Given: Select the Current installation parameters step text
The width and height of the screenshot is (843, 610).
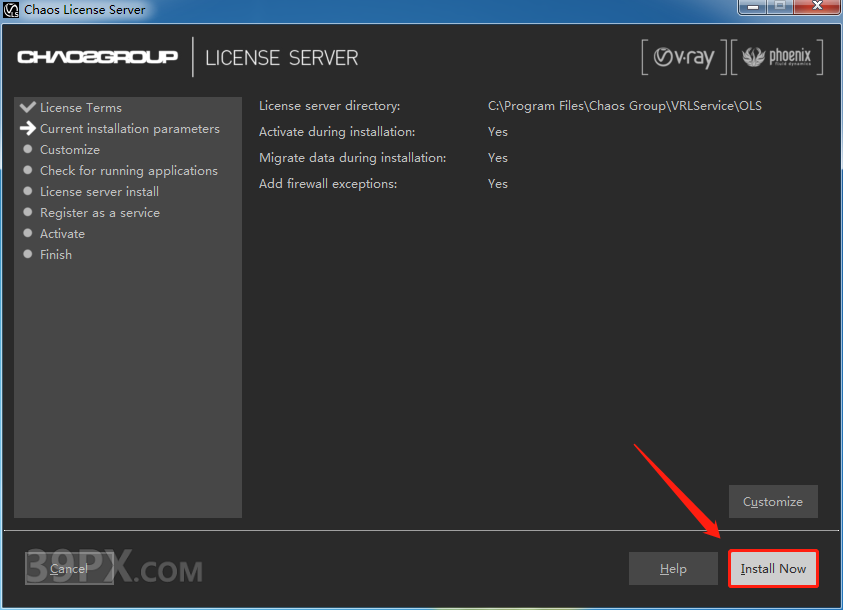Looking at the screenshot, I should (130, 129).
